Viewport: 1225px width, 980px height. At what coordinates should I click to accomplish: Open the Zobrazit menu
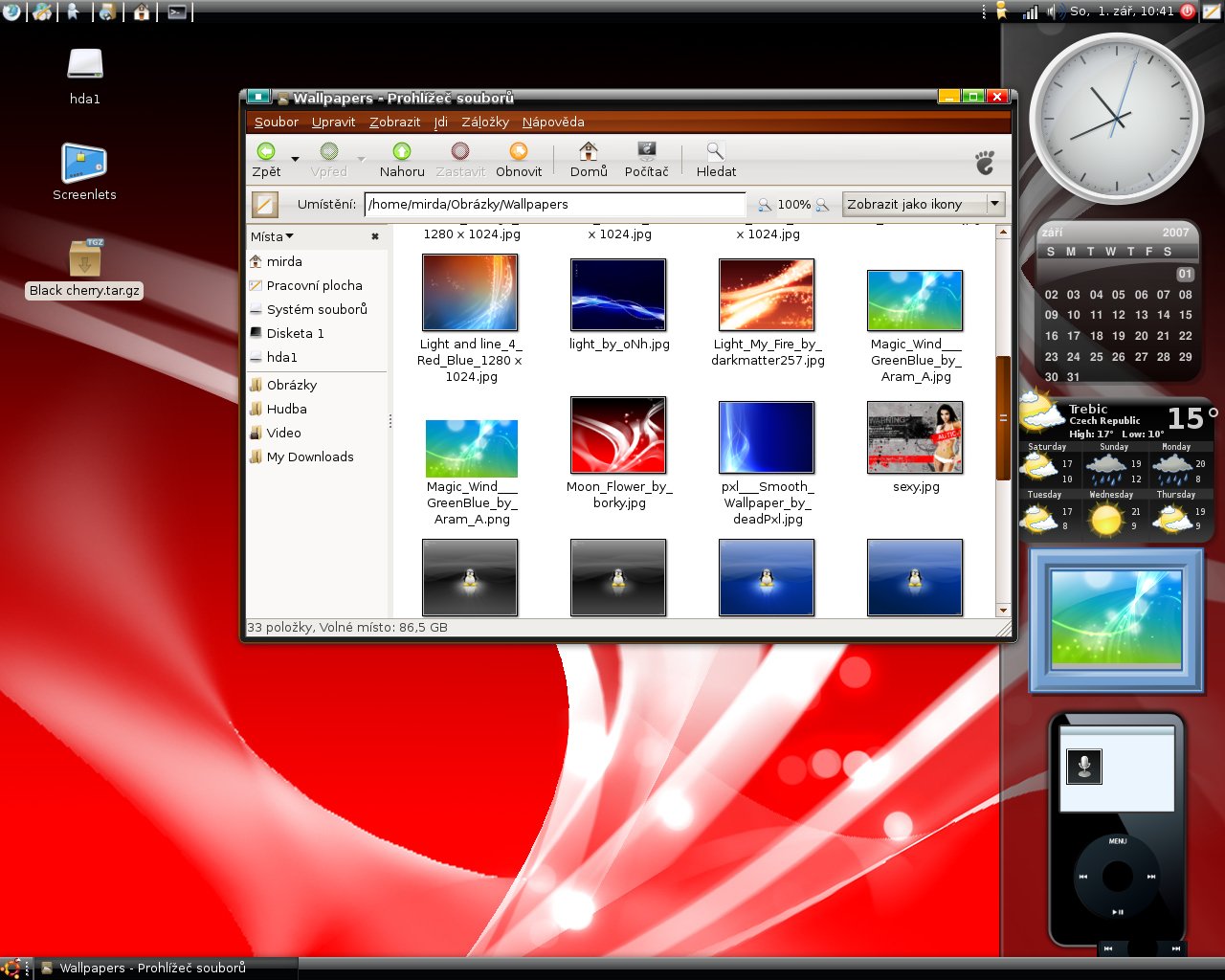coord(395,122)
